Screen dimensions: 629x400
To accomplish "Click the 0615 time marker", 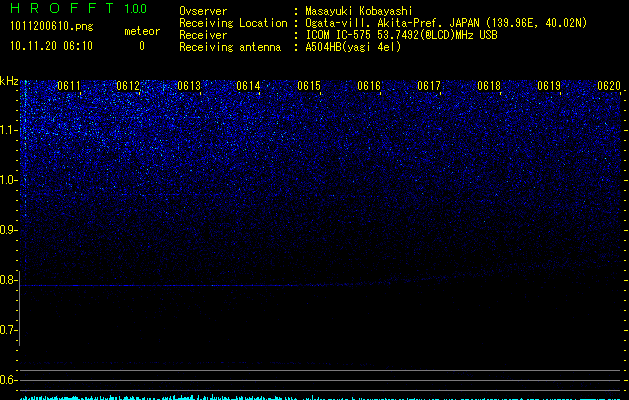I will (309, 86).
